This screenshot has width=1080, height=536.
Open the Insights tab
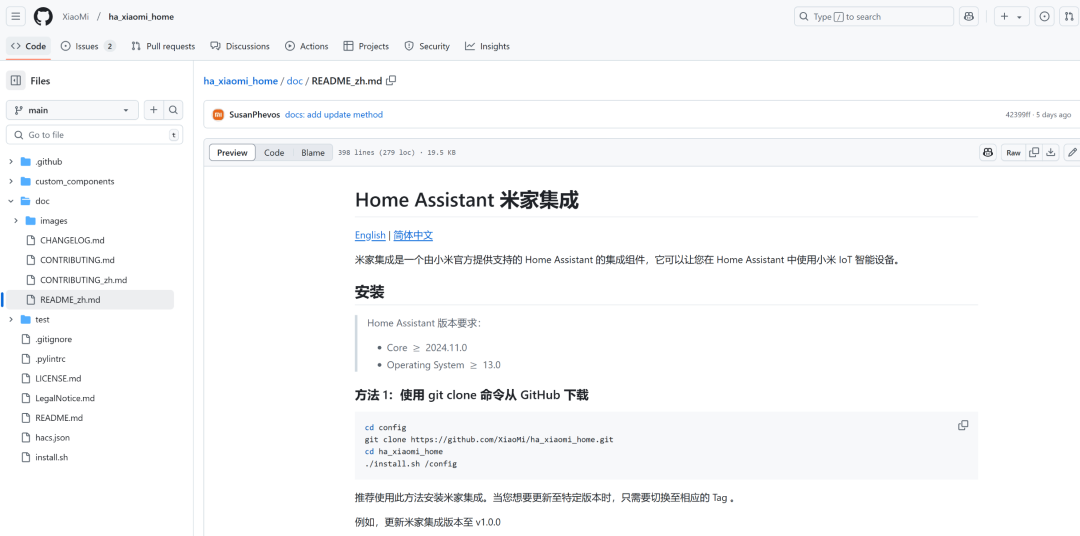click(x=487, y=46)
